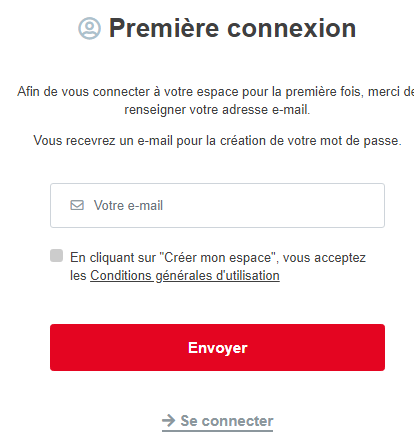Click the empty right side of the e-mail box
Image resolution: width=414 pixels, height=445 pixels.
pyautogui.click(x=300, y=205)
